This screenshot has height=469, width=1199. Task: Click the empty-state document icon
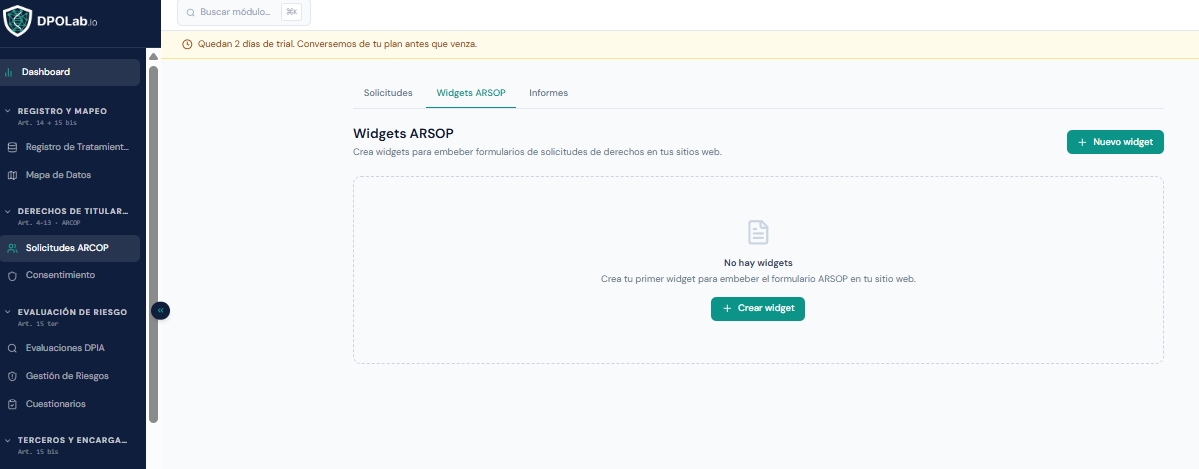[x=758, y=233]
